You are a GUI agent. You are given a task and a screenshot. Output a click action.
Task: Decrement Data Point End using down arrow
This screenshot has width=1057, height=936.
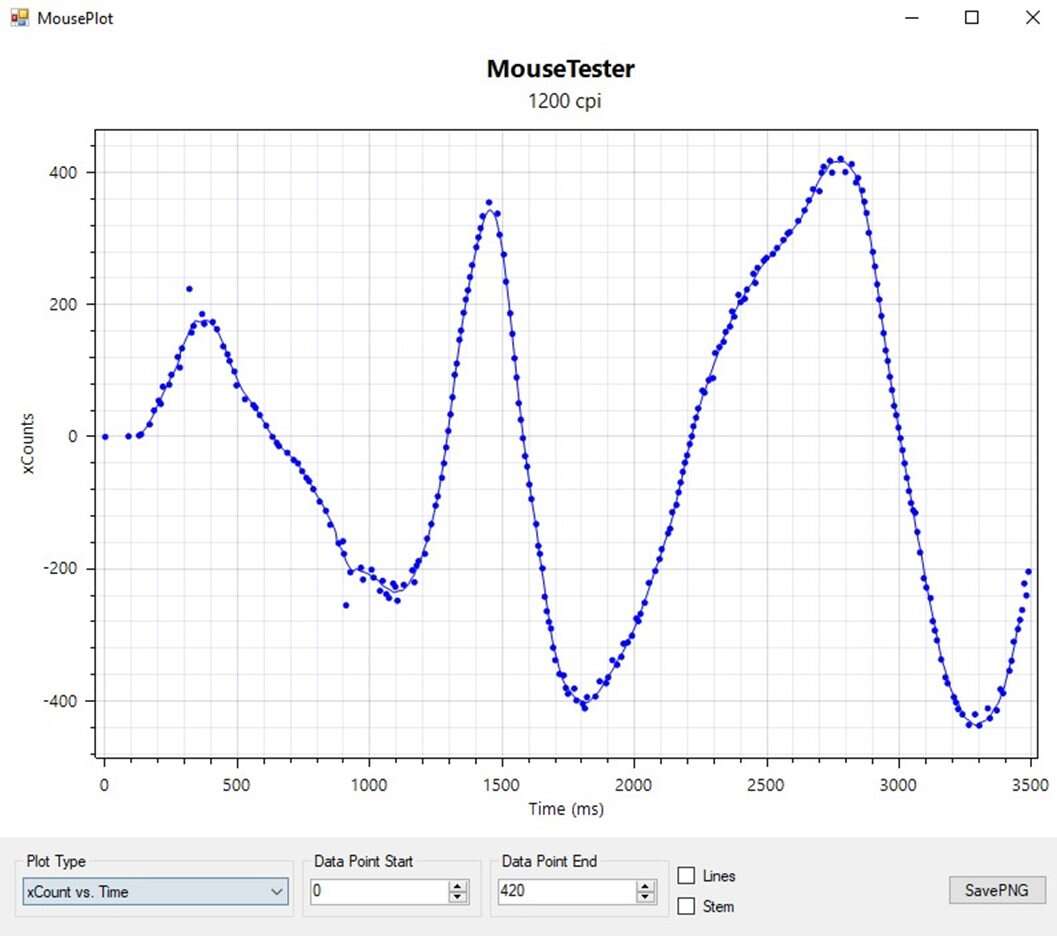coord(646,897)
